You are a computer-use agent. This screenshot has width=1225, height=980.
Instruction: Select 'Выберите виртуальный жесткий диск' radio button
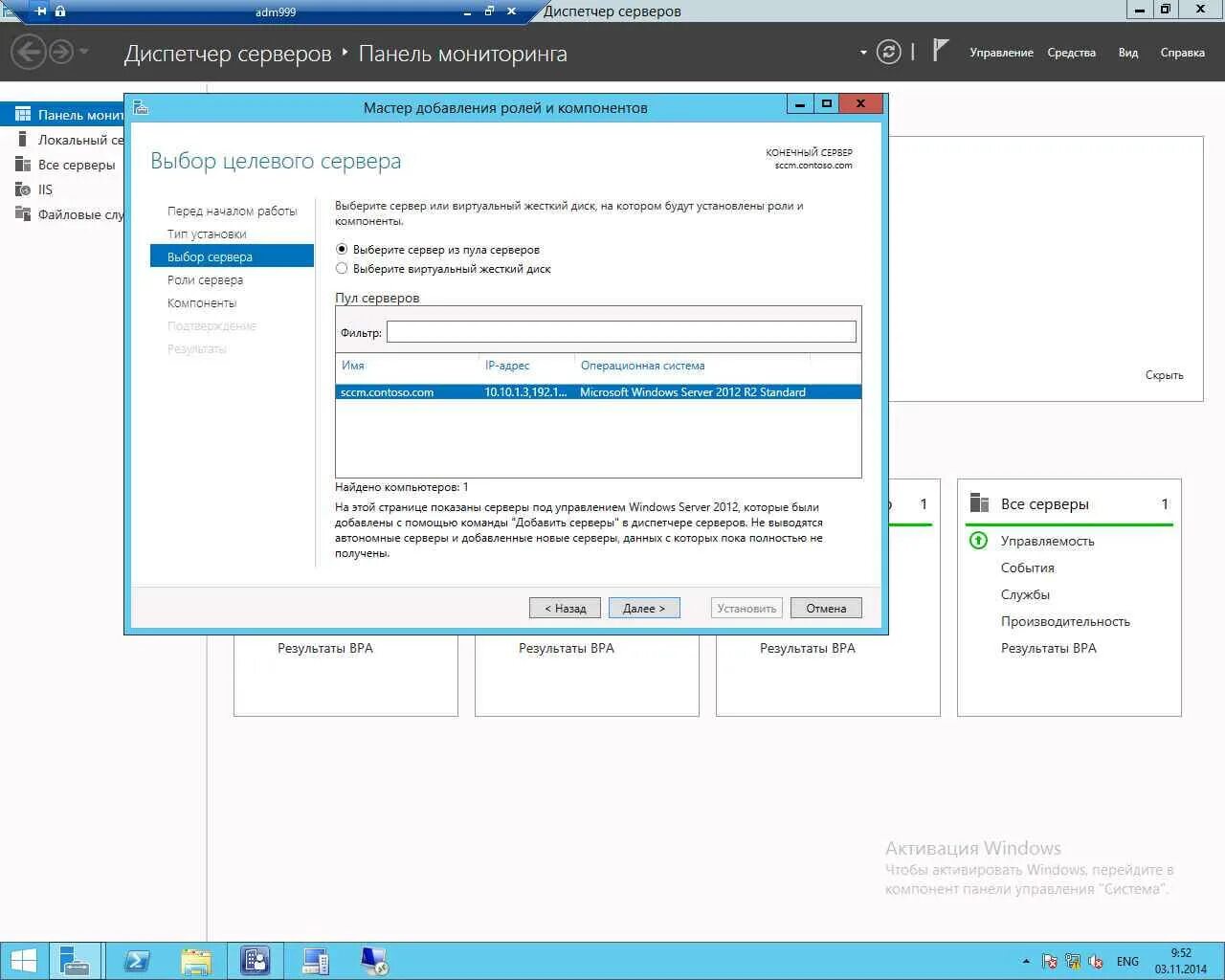pos(342,268)
